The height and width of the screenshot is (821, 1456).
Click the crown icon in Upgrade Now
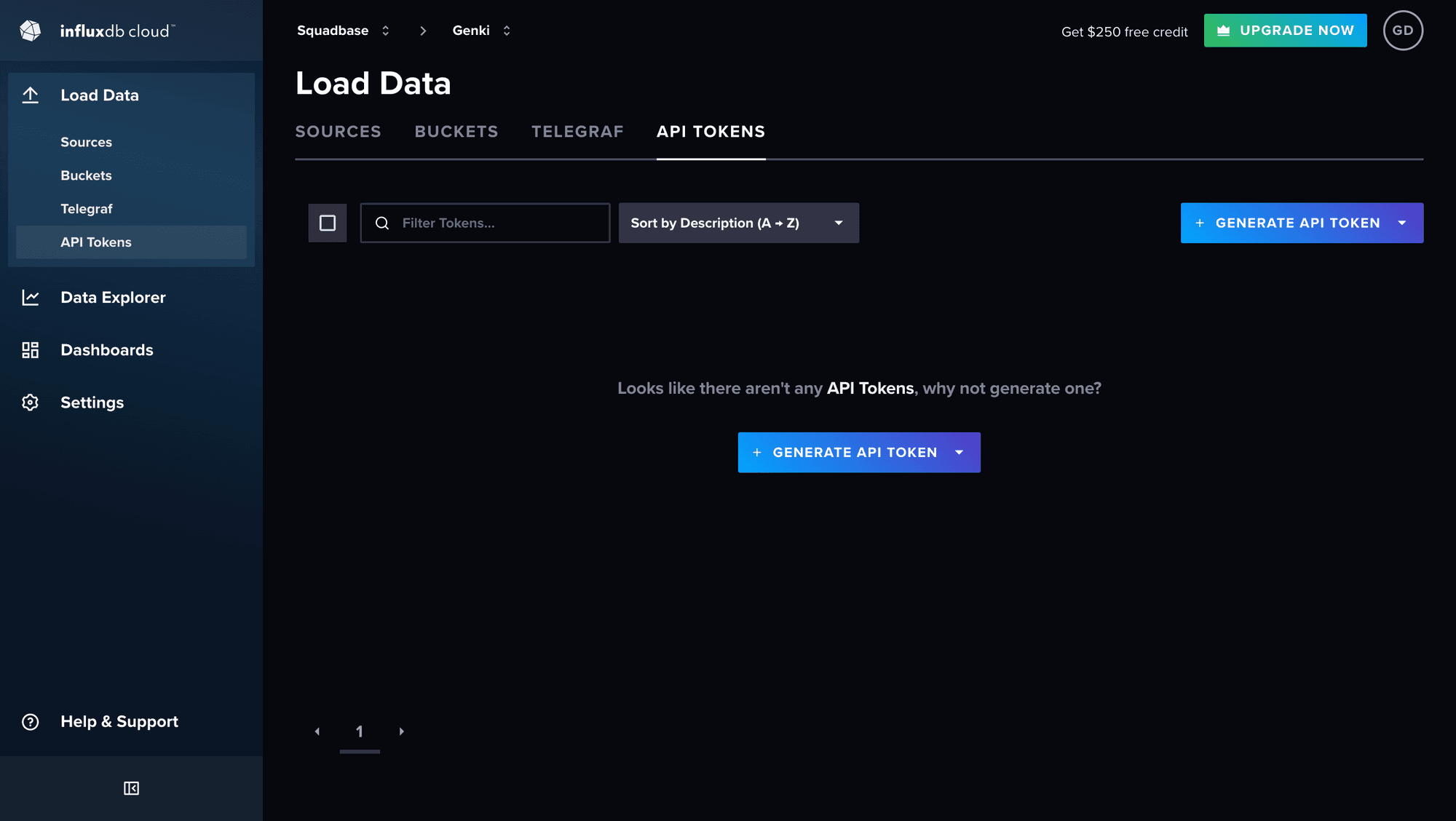click(x=1223, y=31)
